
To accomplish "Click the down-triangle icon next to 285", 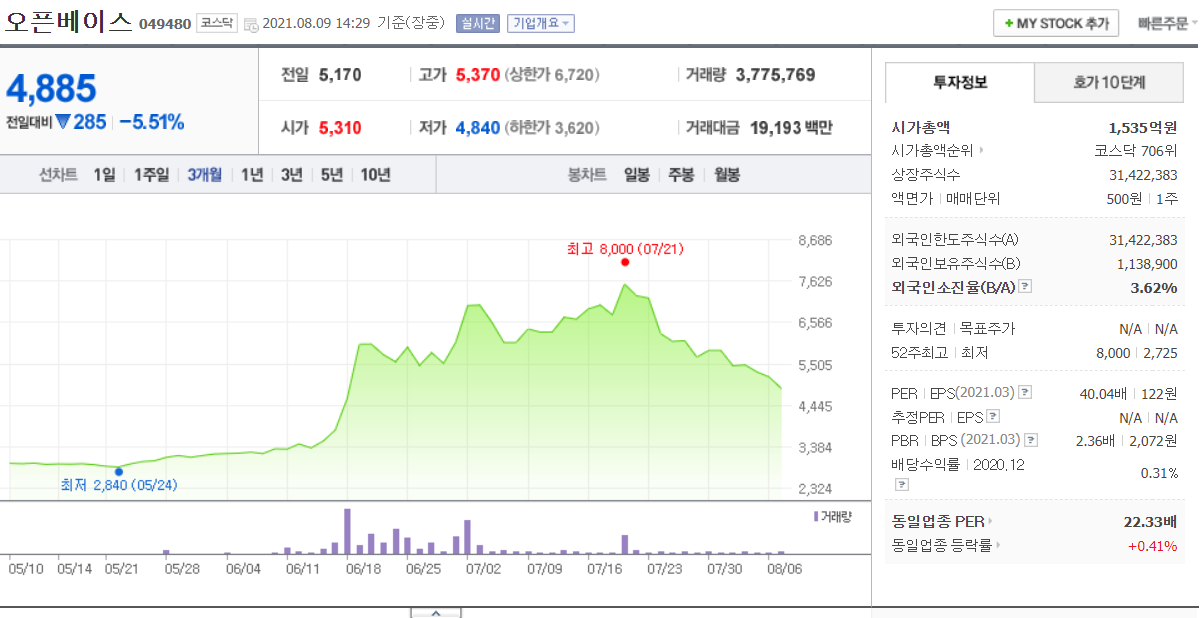I will (x=62, y=122).
